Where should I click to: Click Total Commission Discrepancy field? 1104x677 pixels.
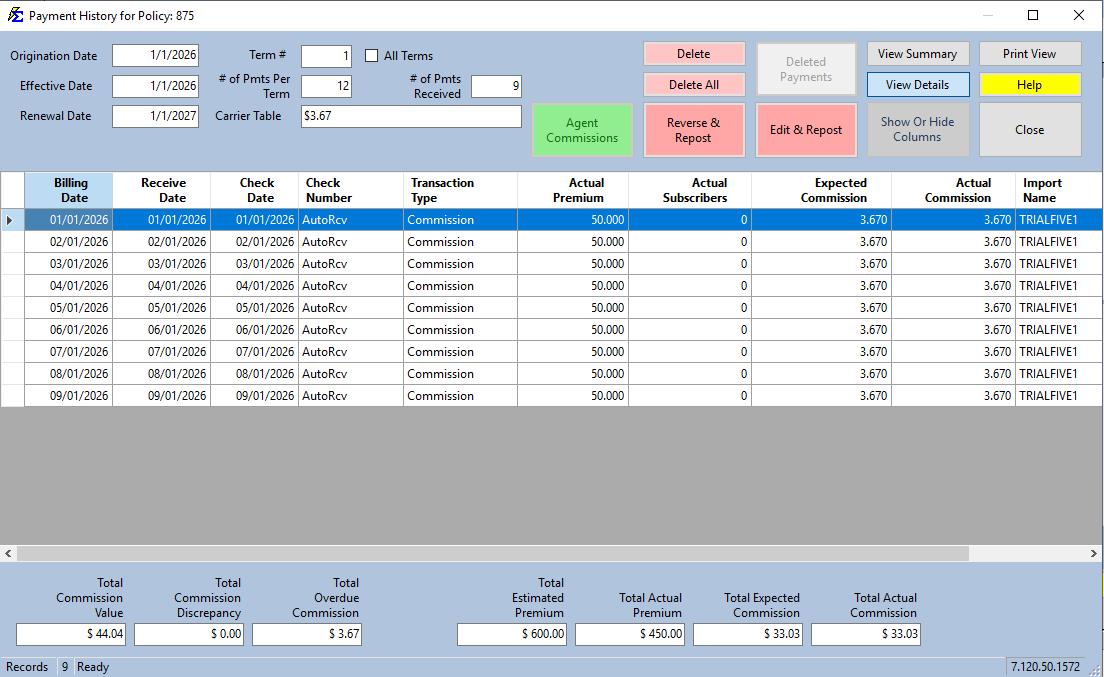189,634
